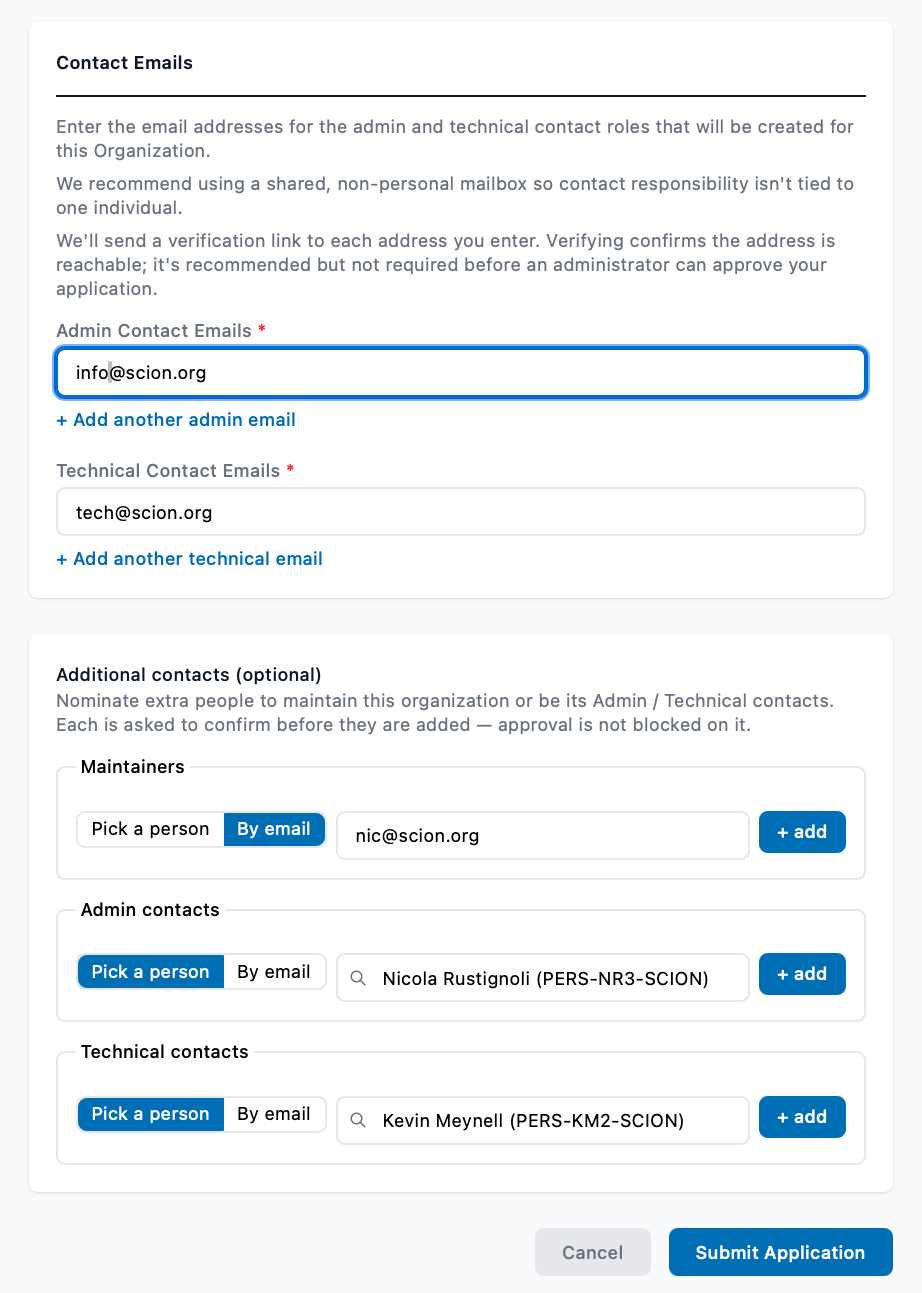The width and height of the screenshot is (922, 1293).
Task: Focus the tech@scion.org technical email field
Action: pos(461,512)
